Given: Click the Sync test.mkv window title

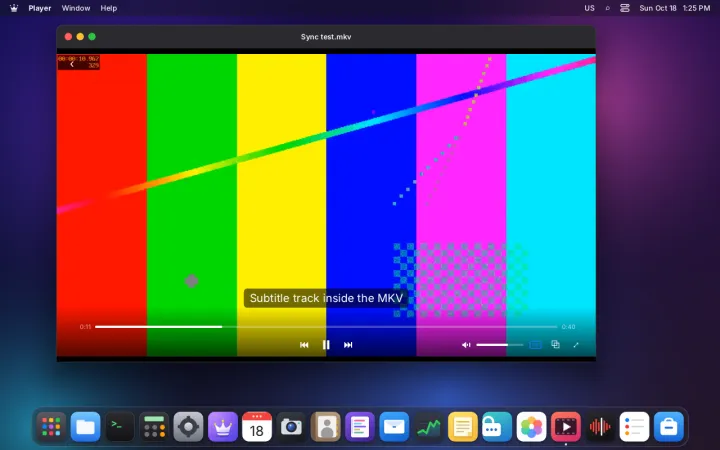Looking at the screenshot, I should 326,37.
